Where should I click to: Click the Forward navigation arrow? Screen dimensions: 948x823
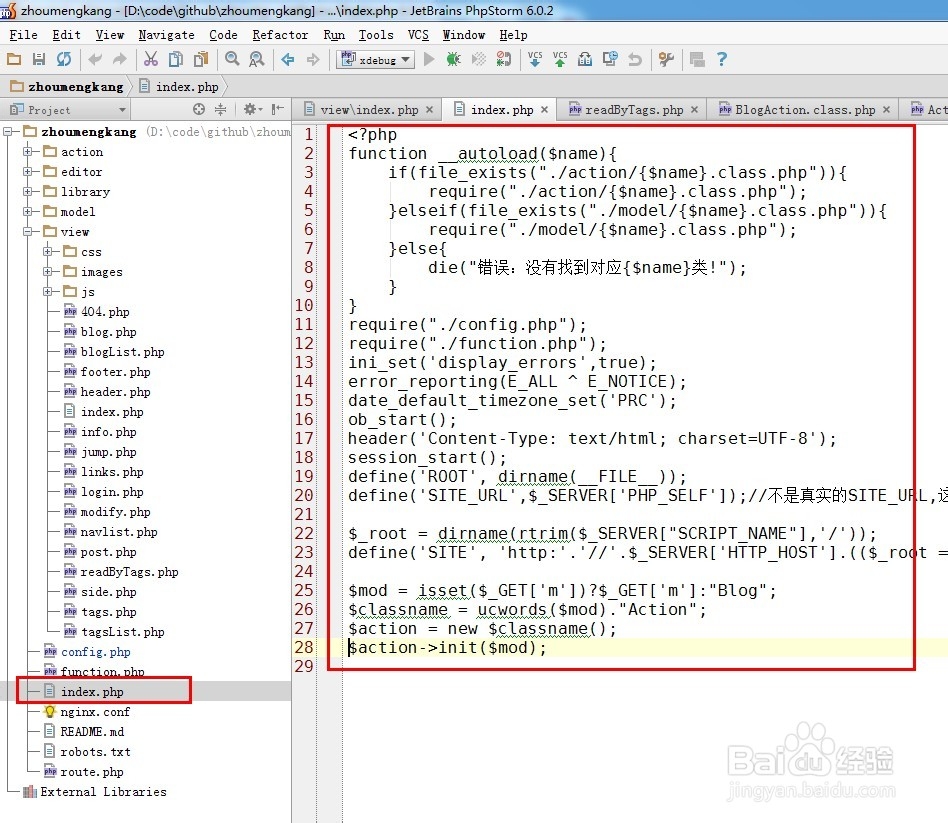click(x=313, y=59)
